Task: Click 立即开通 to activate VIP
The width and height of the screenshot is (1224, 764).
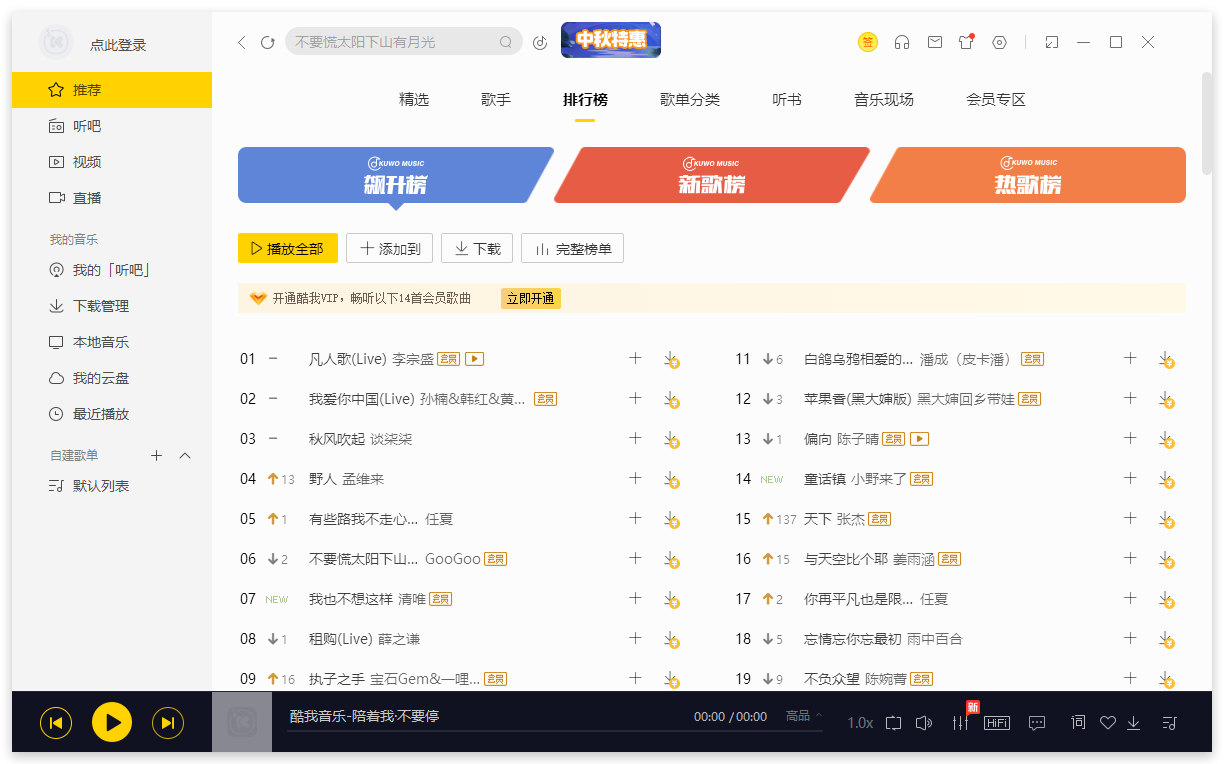Action: pos(531,298)
